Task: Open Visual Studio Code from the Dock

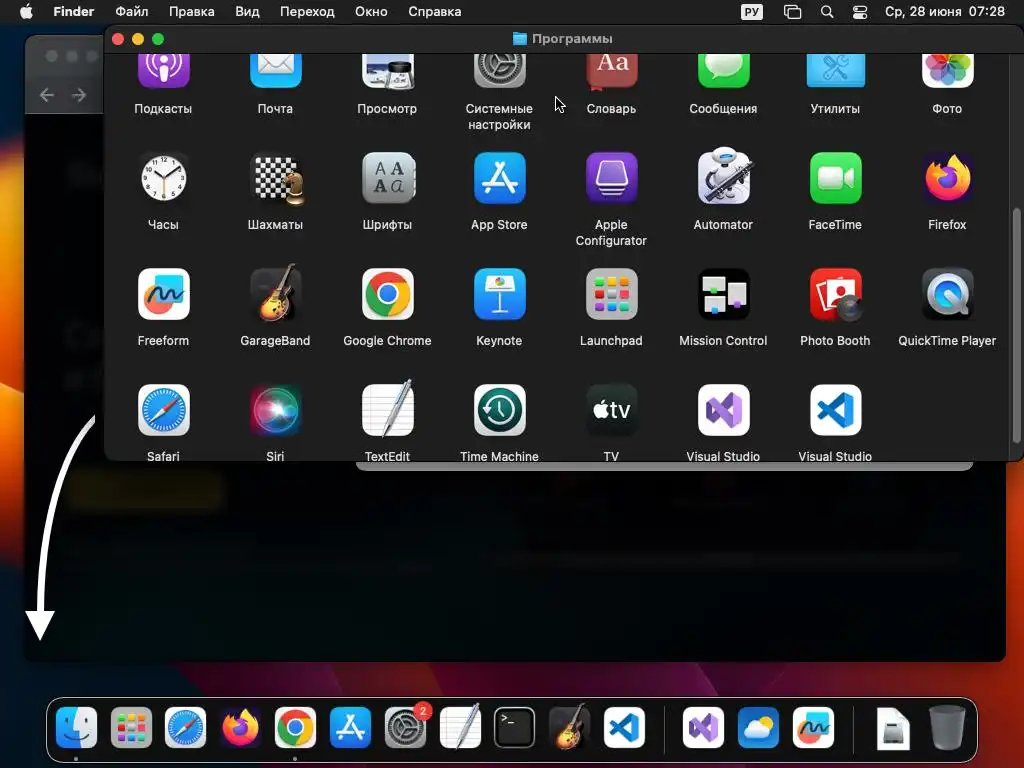Action: 624,727
